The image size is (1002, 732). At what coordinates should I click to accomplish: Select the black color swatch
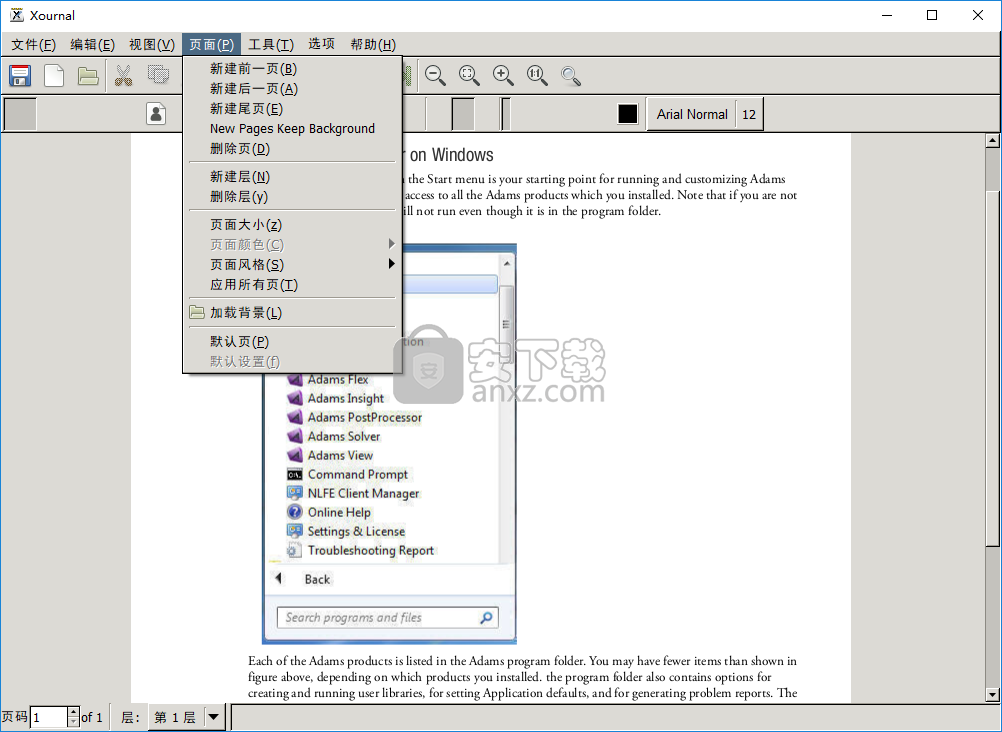point(628,114)
